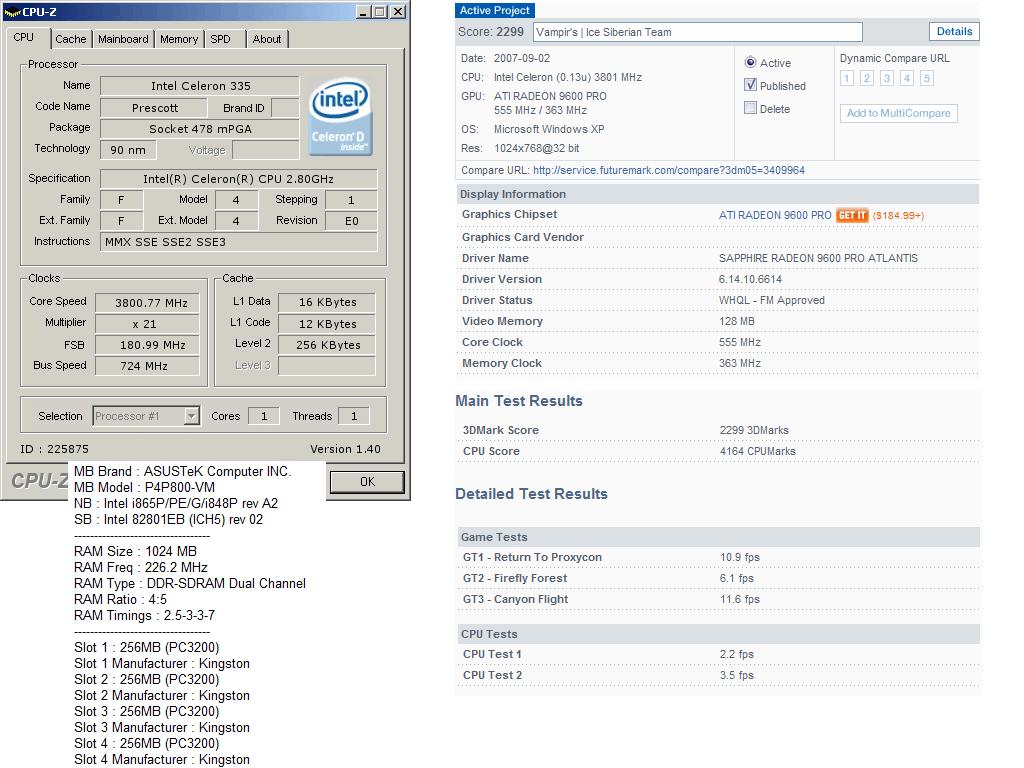This screenshot has height=768, width=1024.
Task: Click the Code Name value Prescott
Action: tap(154, 108)
